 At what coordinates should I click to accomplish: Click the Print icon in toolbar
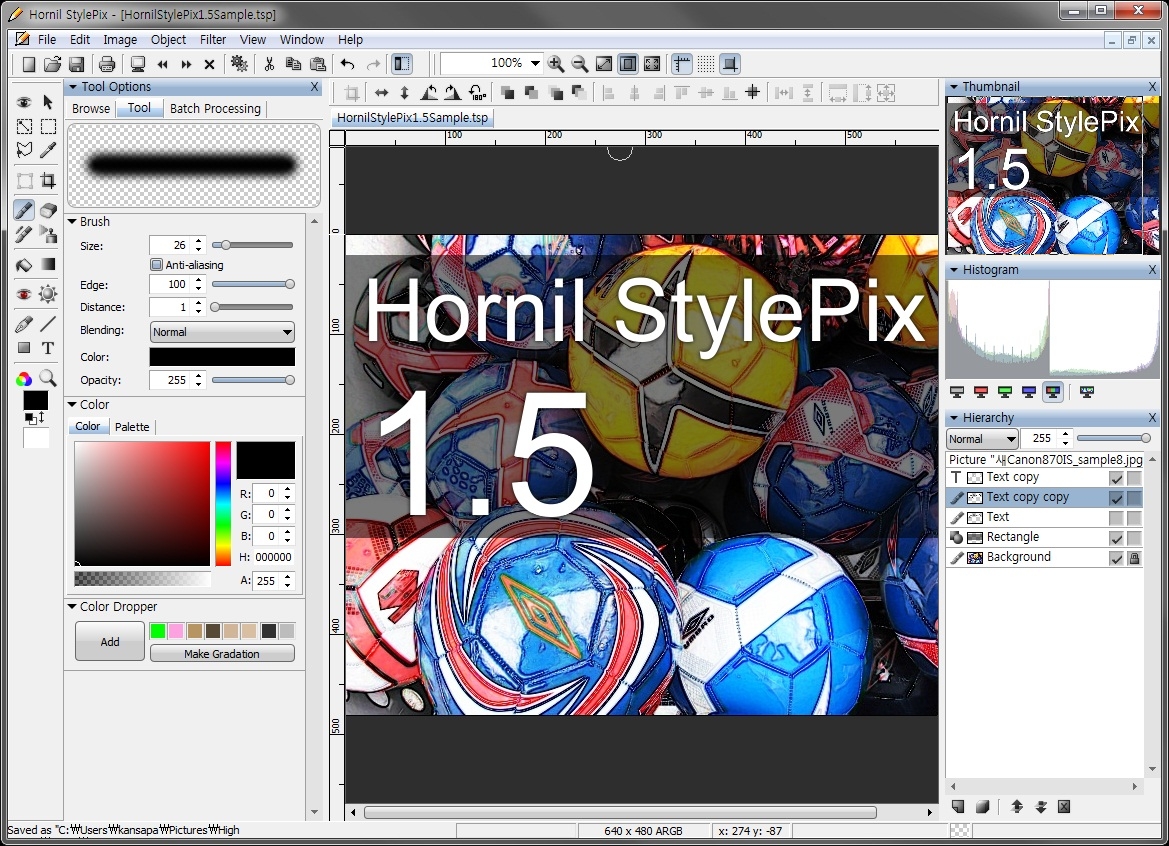[107, 64]
